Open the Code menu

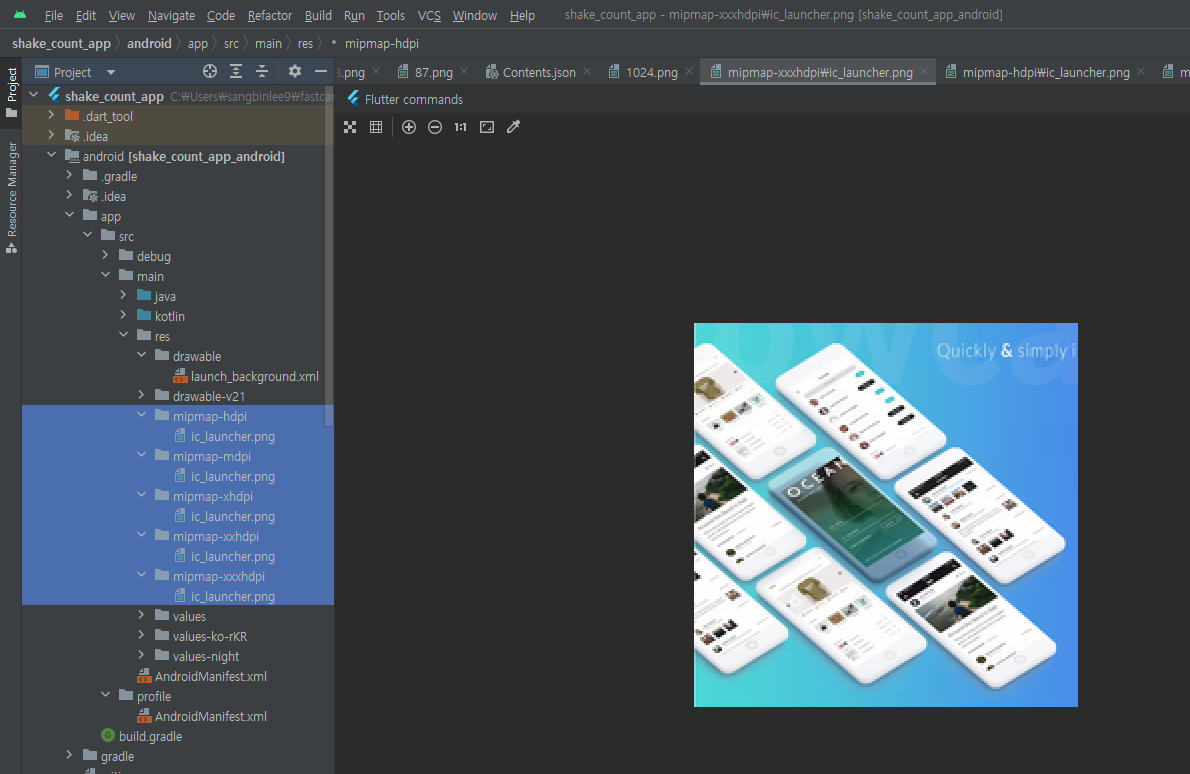[x=221, y=15]
